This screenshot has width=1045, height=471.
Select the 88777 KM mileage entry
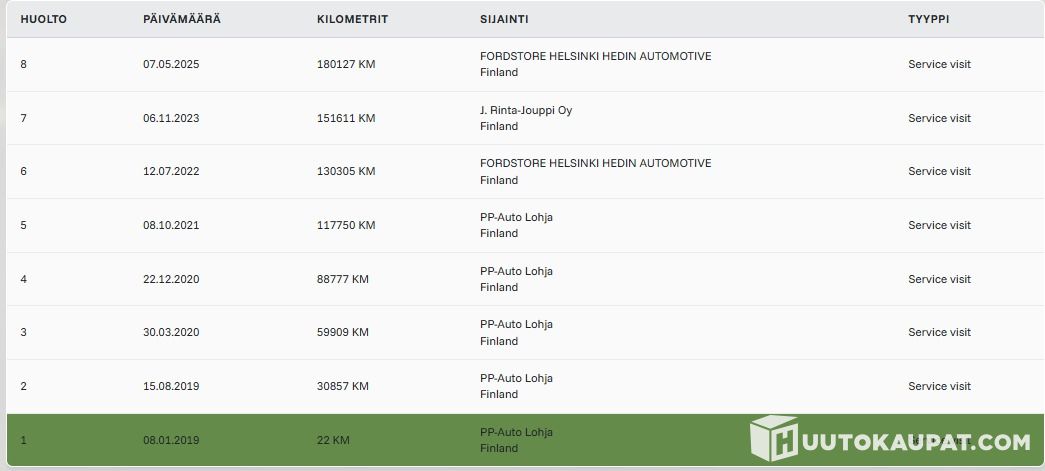[343, 279]
